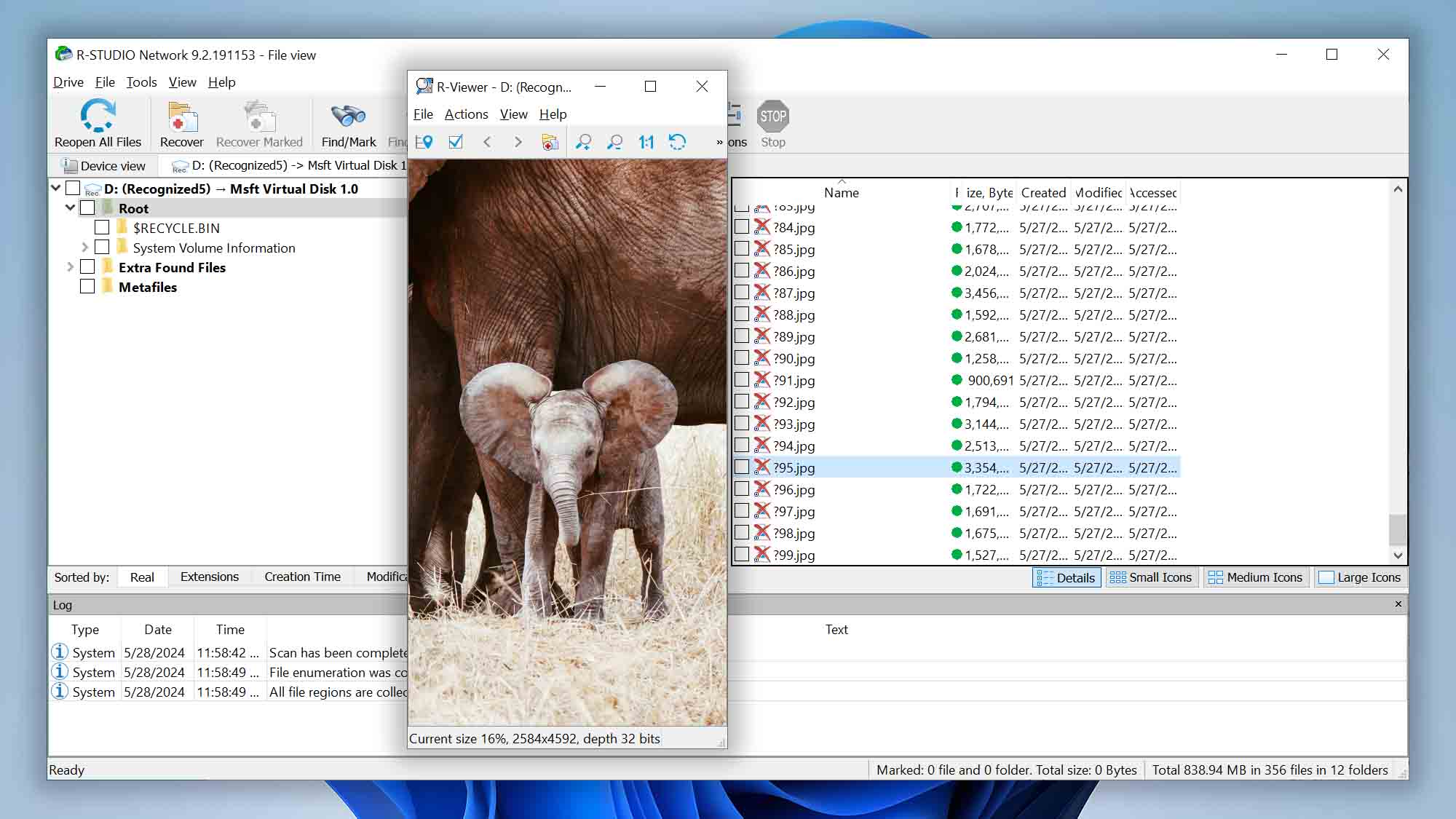Click the Mark checkmark icon in R-Viewer toolbar

coord(456,142)
